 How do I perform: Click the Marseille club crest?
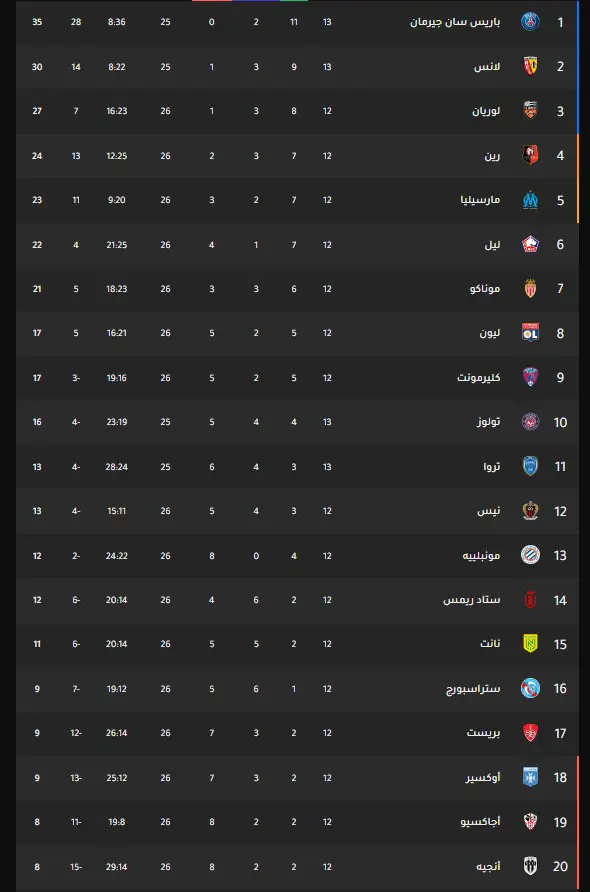click(x=530, y=200)
